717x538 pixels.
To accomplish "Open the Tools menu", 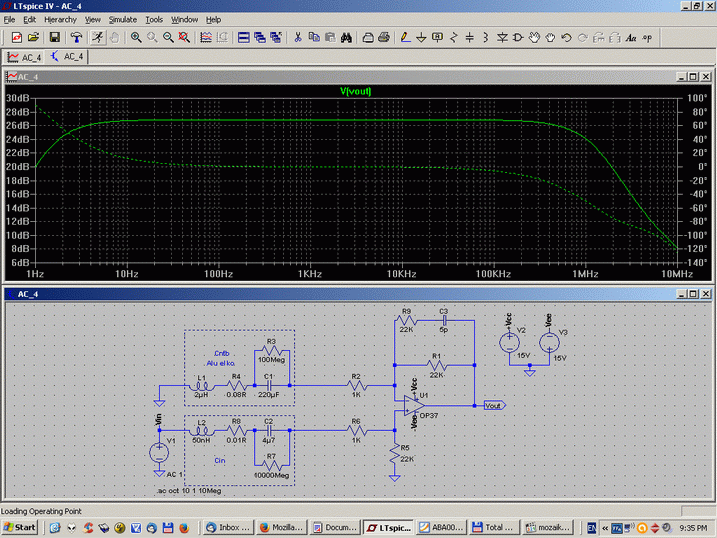I will point(154,20).
